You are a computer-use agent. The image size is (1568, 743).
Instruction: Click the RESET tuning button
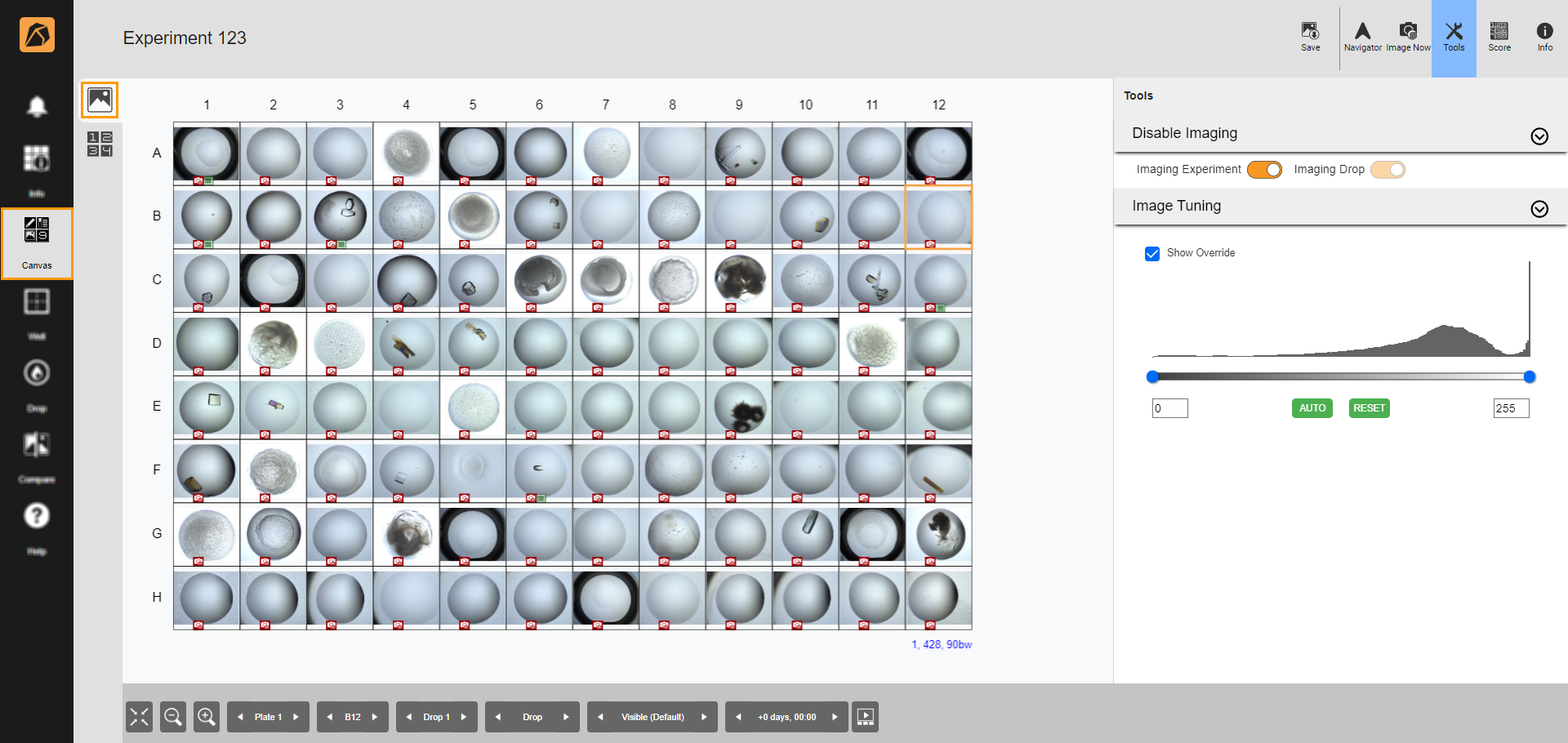(x=1370, y=408)
